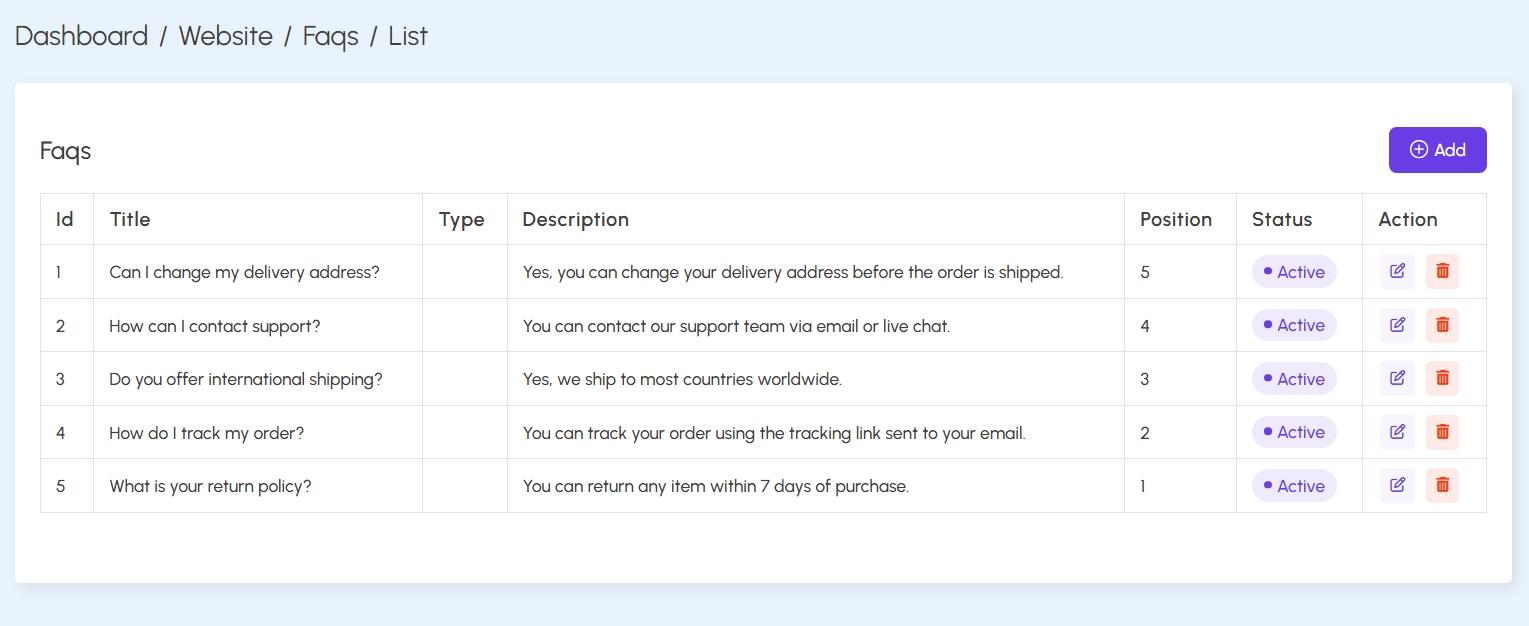Select the title 'What is your return policy?'
The image size is (1529, 626).
(x=211, y=486)
